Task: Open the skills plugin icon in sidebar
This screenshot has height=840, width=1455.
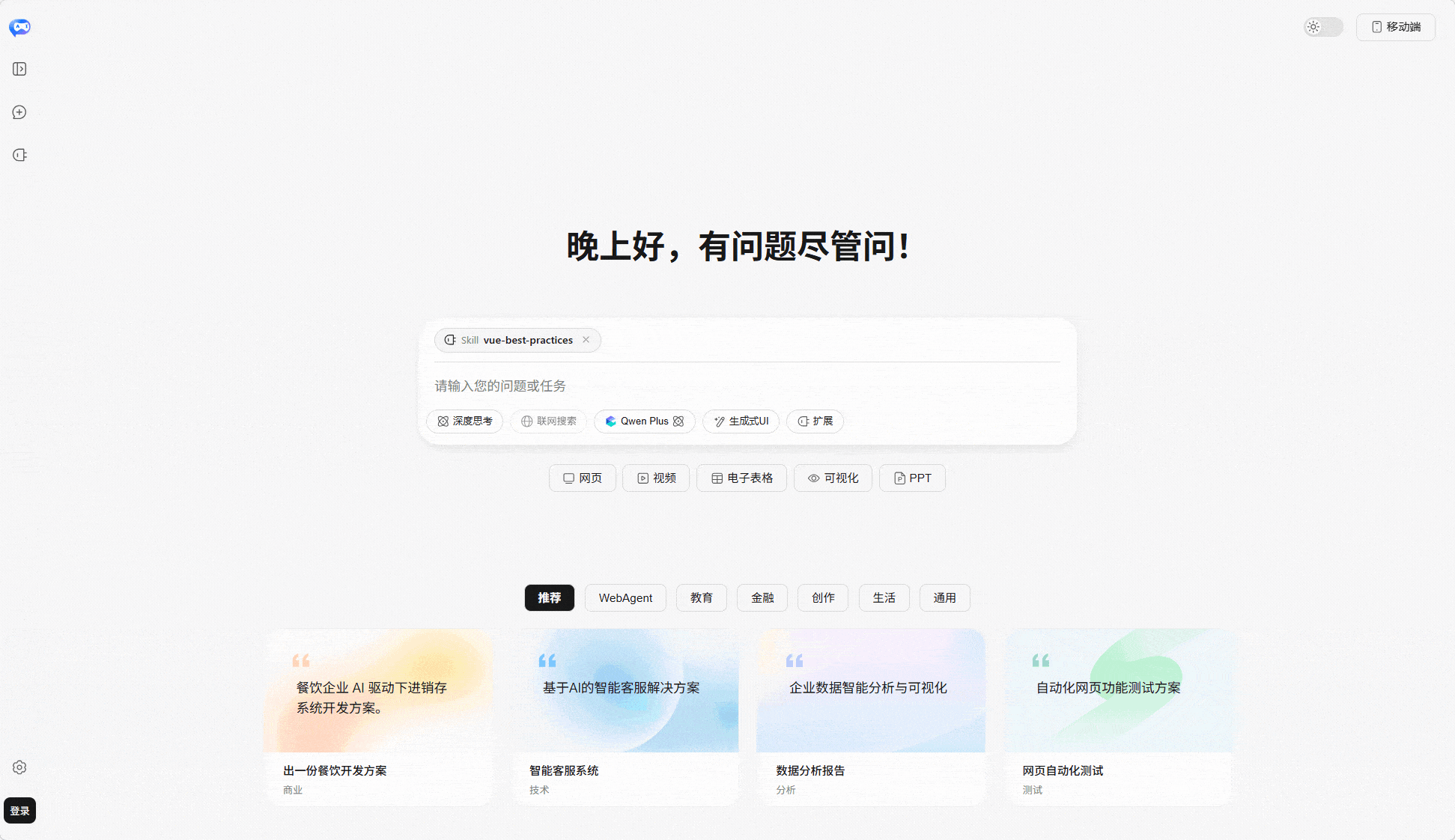Action: 19,155
